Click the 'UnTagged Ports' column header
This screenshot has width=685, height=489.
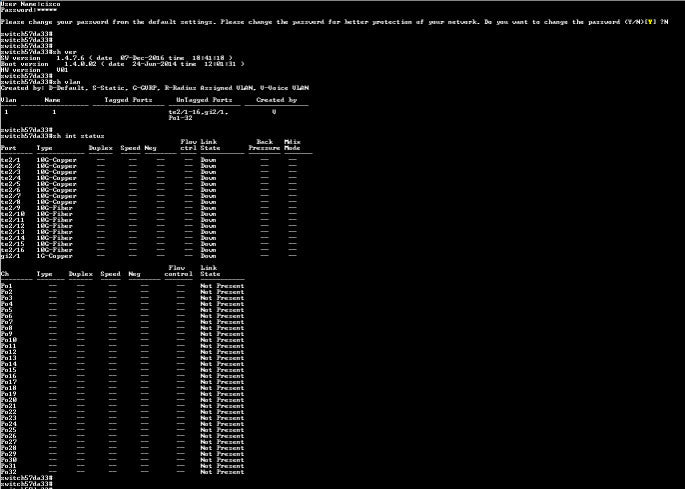pyautogui.click(x=204, y=100)
